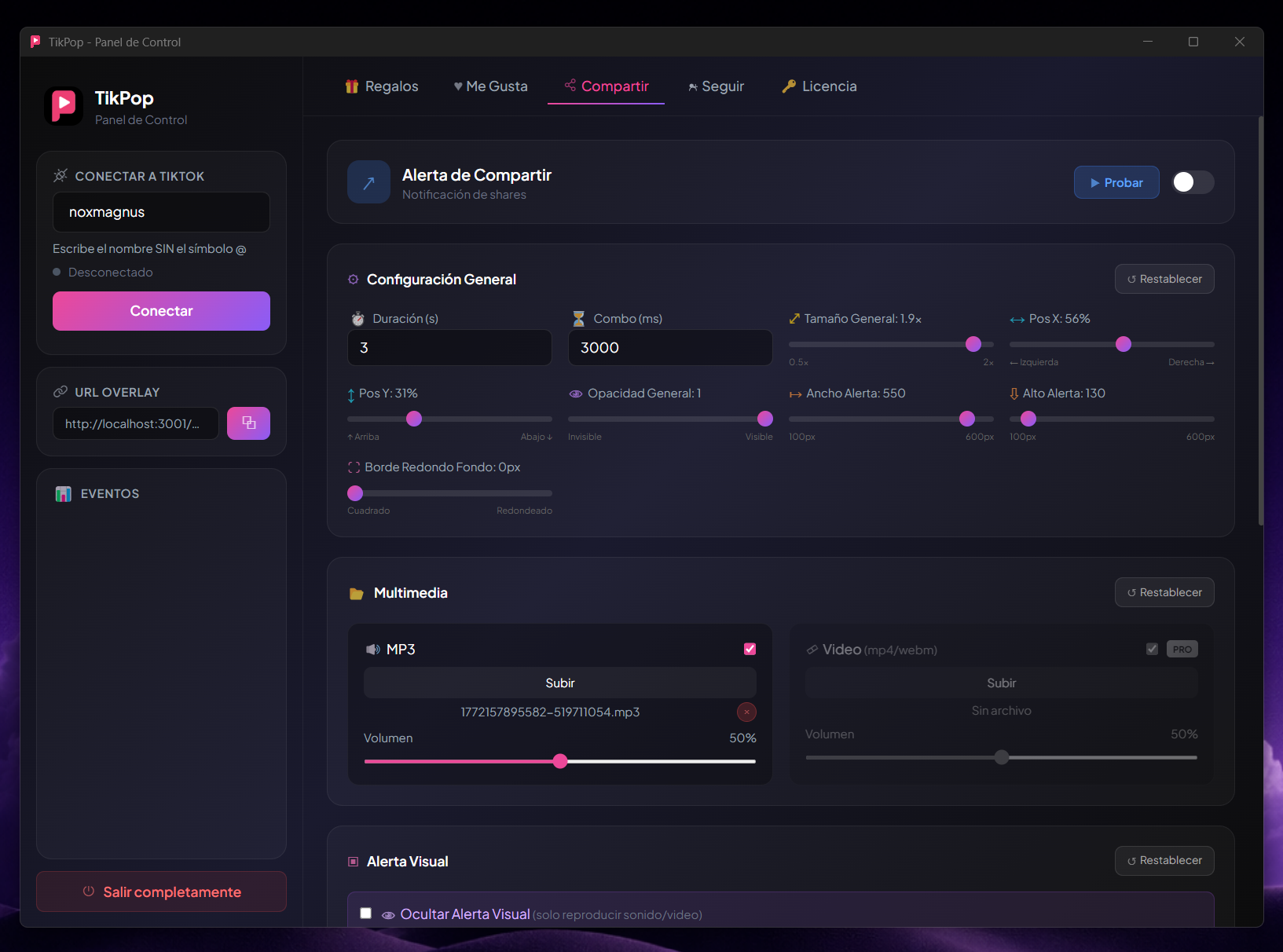Click the Tamaño General slider handle
The height and width of the screenshot is (952, 1283).
tap(973, 344)
